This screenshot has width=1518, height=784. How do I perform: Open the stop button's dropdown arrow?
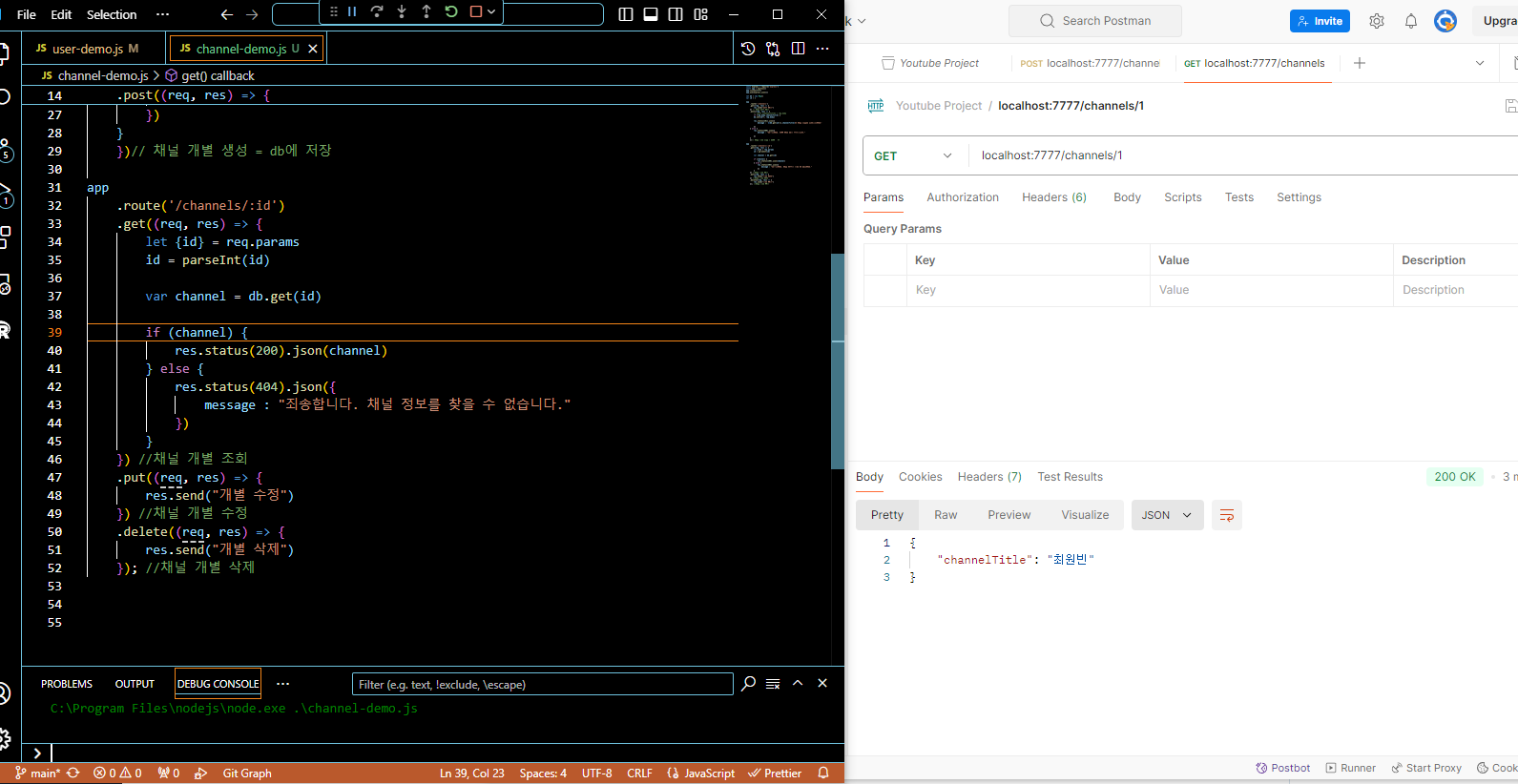point(491,12)
